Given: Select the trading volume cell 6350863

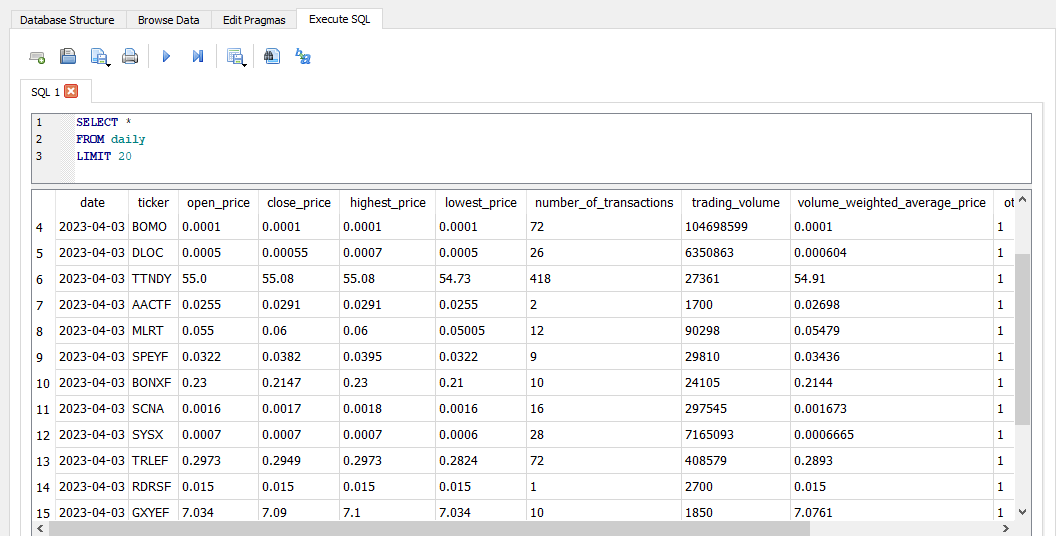Looking at the screenshot, I should (735, 253).
